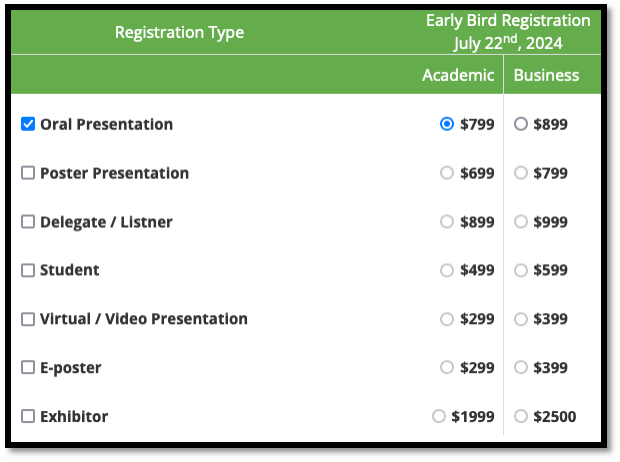Choose Poster Presentation Business $799 option
The image size is (620, 462).
(x=520, y=173)
